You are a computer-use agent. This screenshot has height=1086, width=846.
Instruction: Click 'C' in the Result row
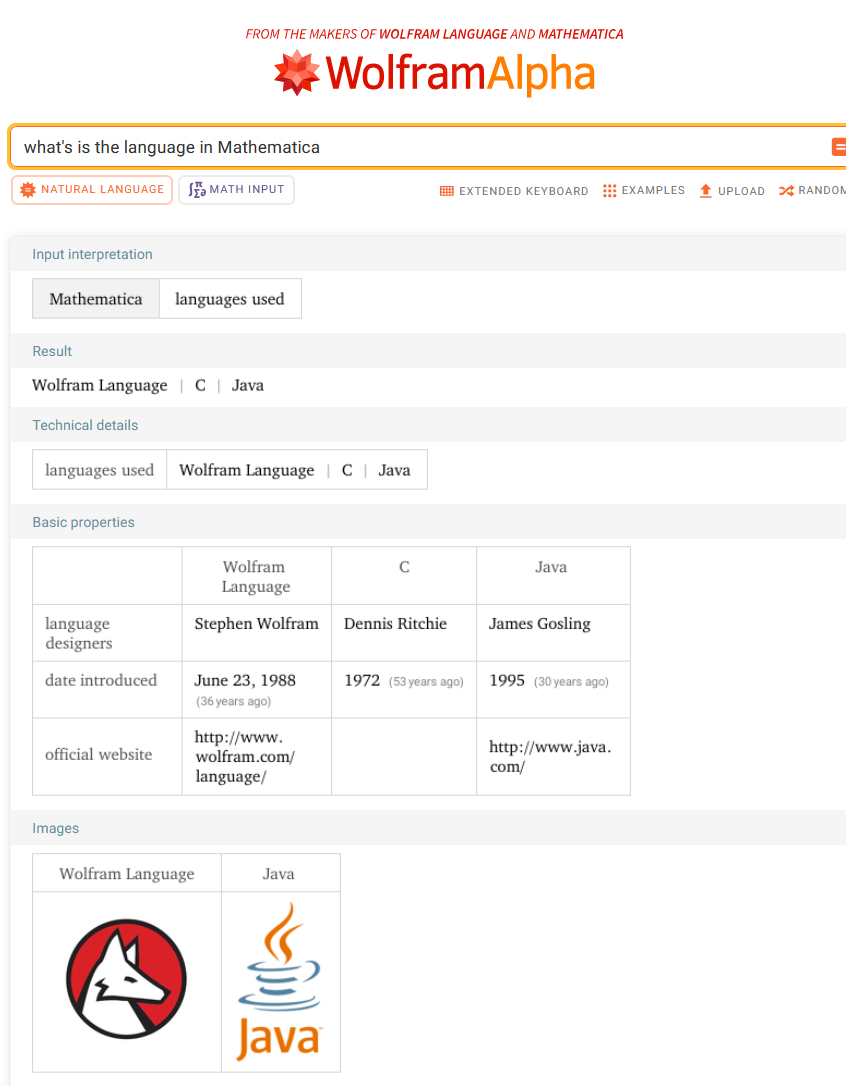(x=200, y=385)
